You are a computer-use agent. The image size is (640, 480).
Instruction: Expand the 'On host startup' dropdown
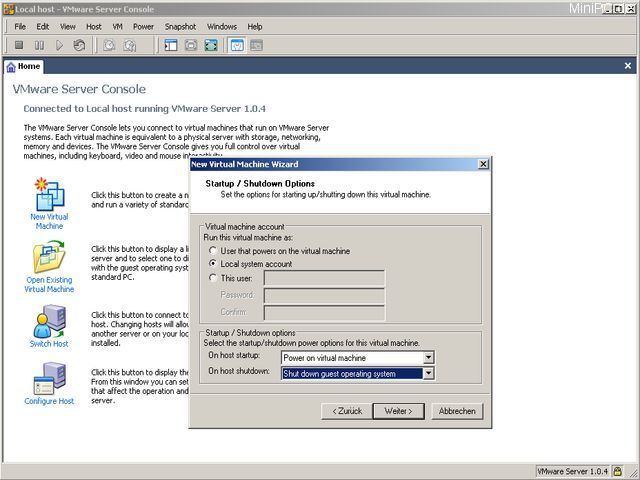pyautogui.click(x=428, y=358)
